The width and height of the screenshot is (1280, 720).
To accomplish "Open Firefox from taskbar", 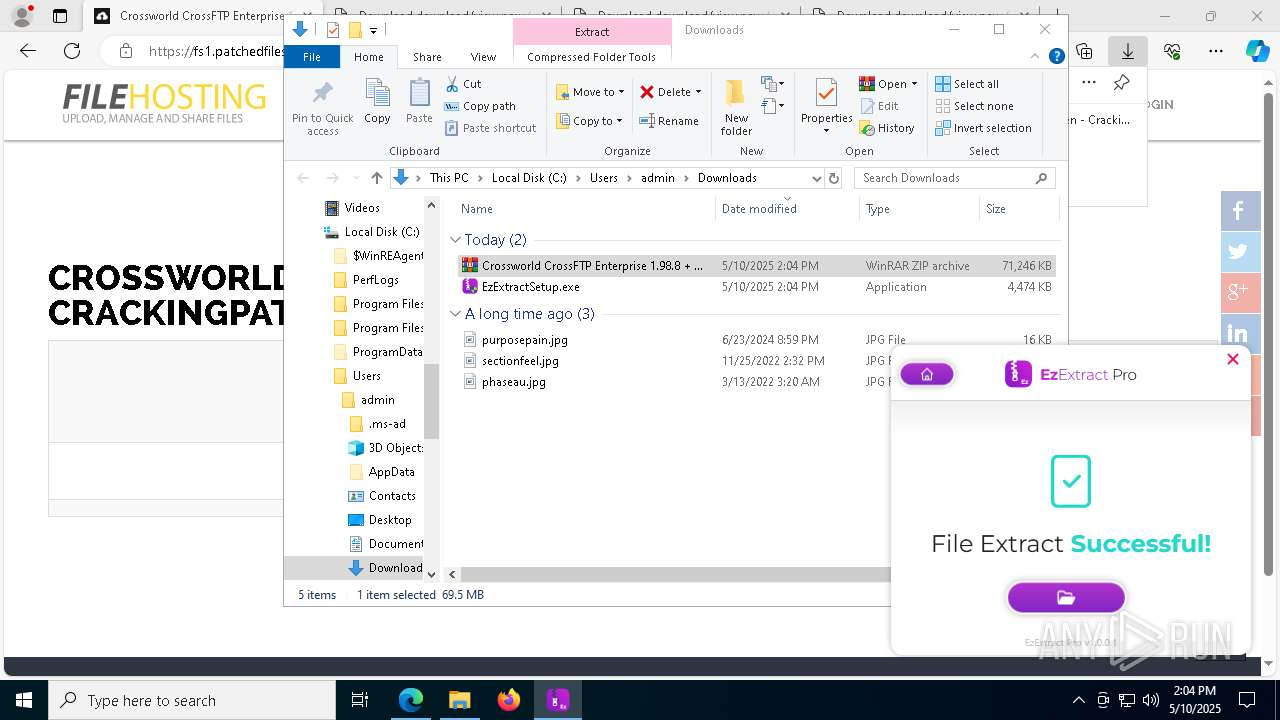I will click(x=509, y=700).
